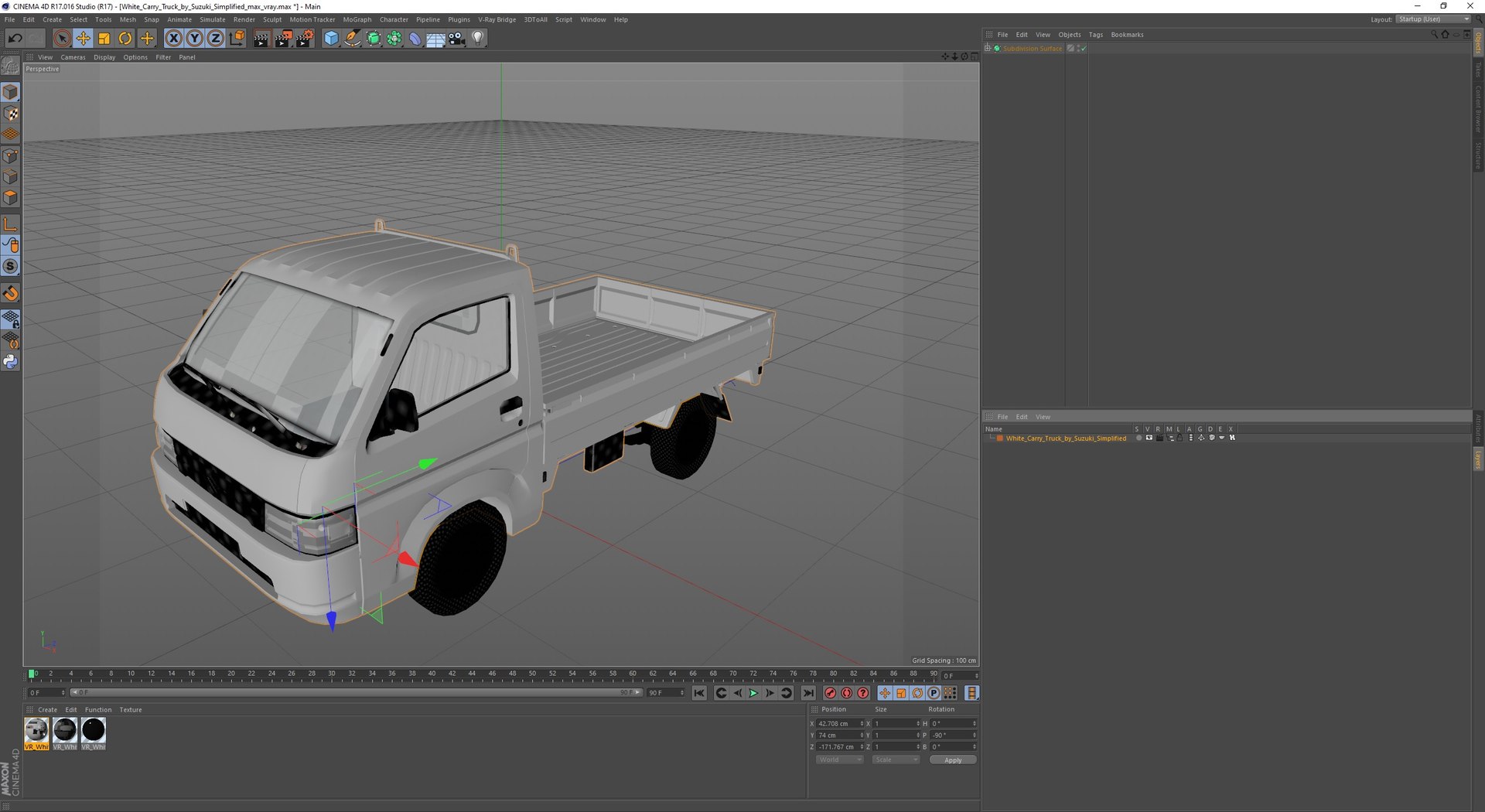Go to end of animation
This screenshot has width=1485, height=812.
808,693
